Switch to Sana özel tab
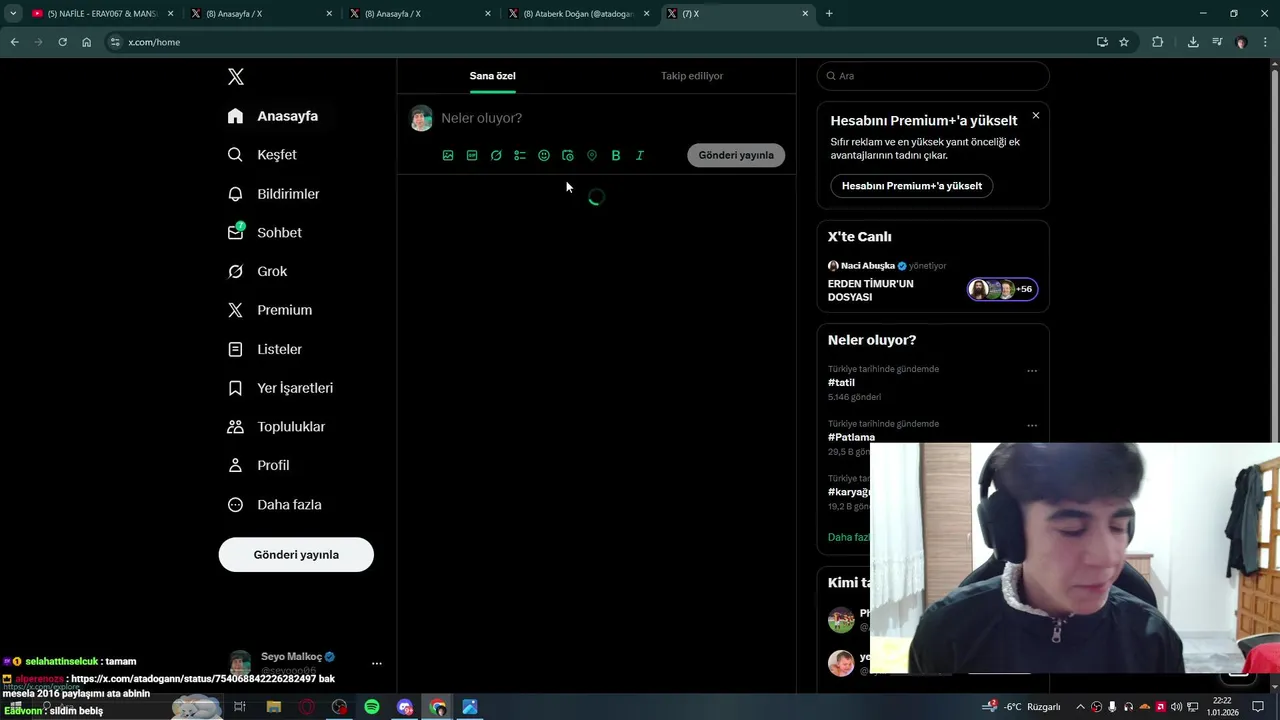 click(x=493, y=76)
